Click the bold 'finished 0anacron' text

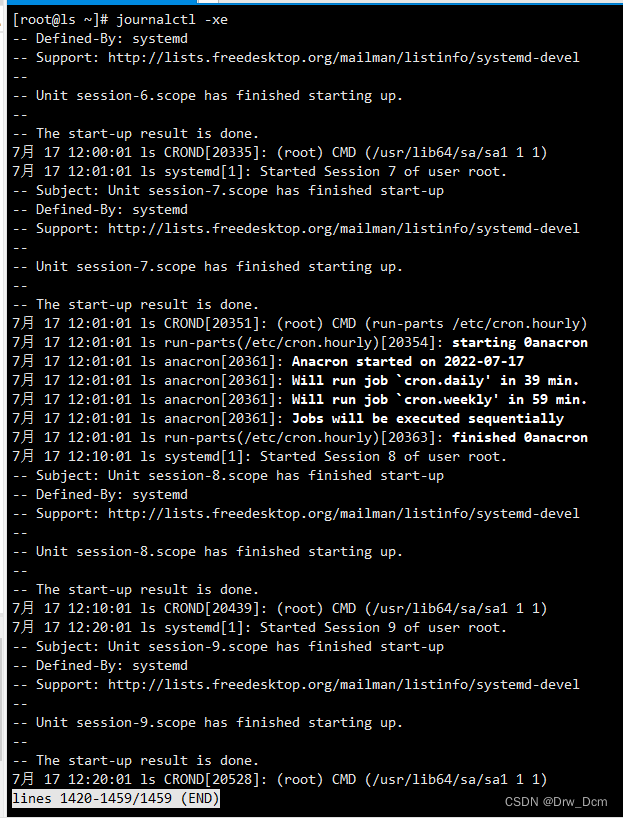coord(520,437)
